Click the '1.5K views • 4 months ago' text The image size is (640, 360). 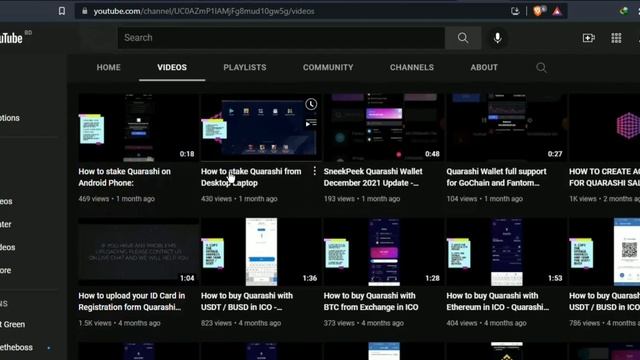119,323
